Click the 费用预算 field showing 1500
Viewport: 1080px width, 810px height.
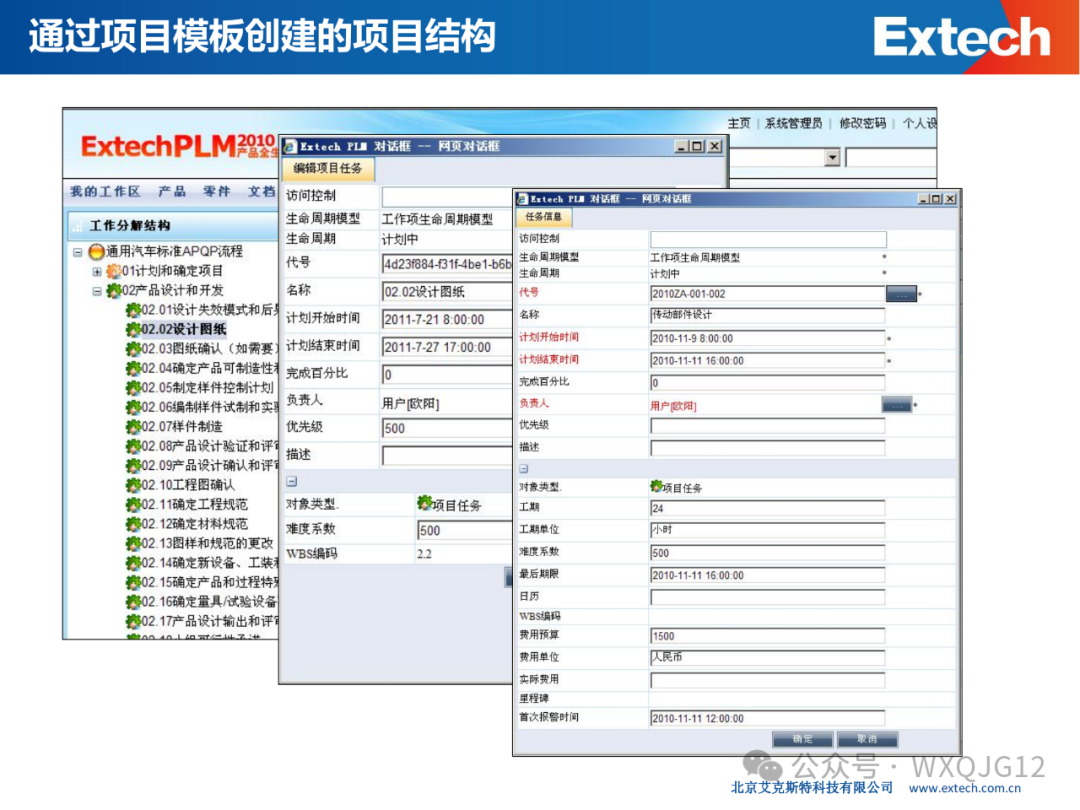[x=767, y=636]
